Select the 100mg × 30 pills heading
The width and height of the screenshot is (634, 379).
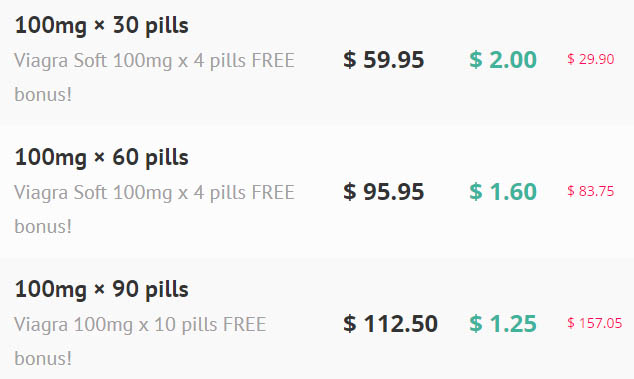pos(101,26)
